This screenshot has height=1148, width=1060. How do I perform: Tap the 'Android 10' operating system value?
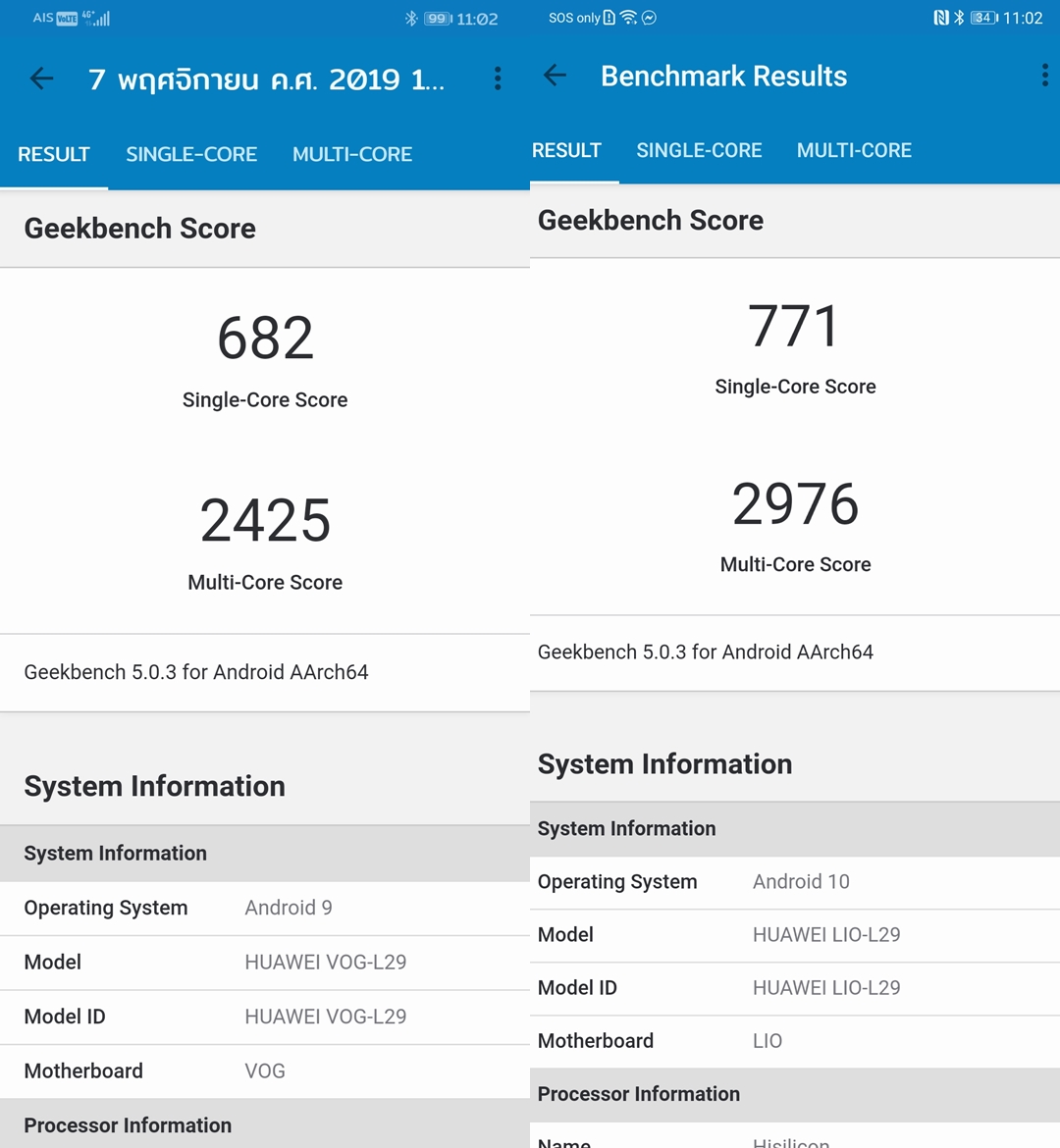802,881
